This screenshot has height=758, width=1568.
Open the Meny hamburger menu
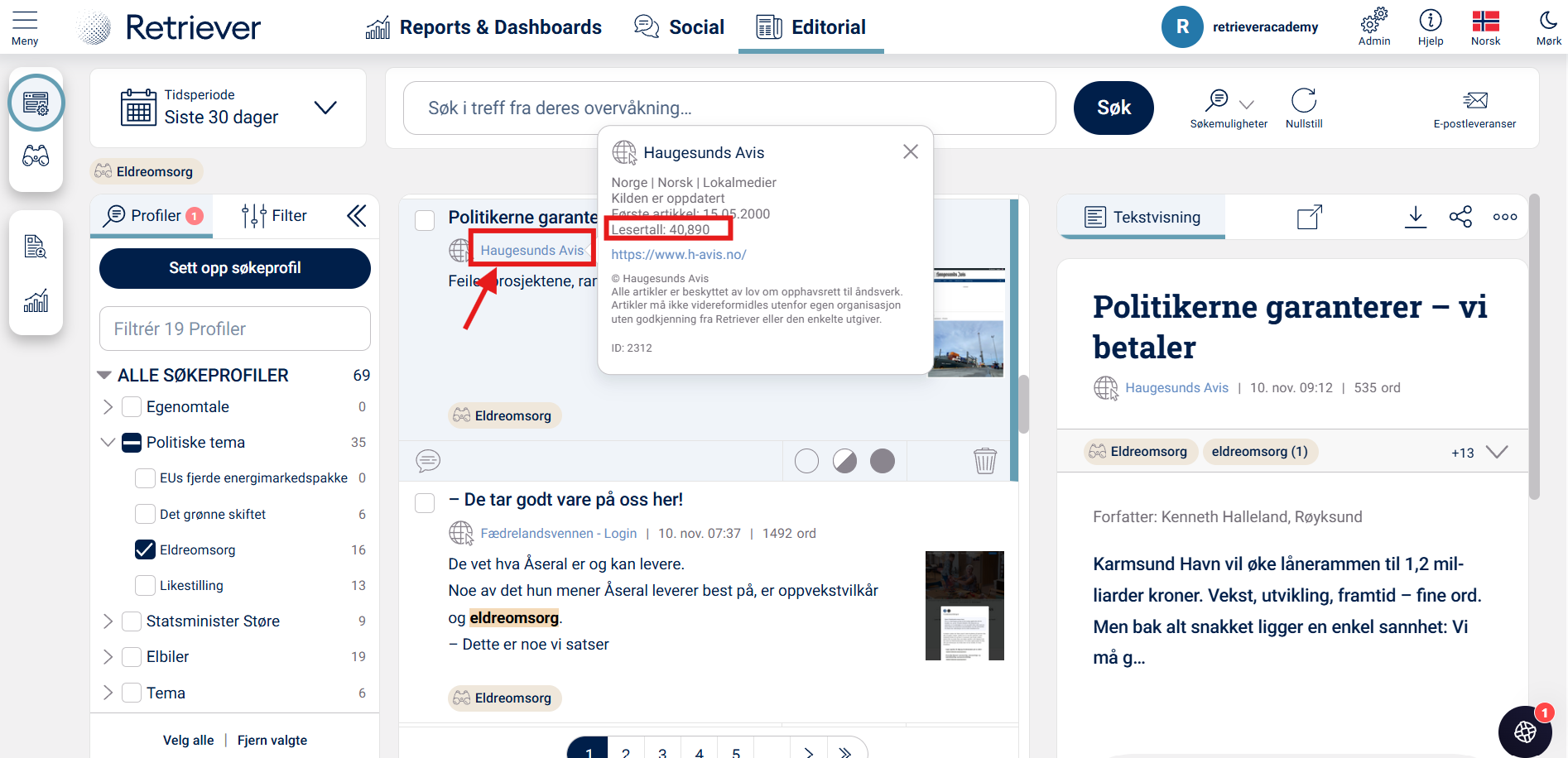[x=25, y=27]
